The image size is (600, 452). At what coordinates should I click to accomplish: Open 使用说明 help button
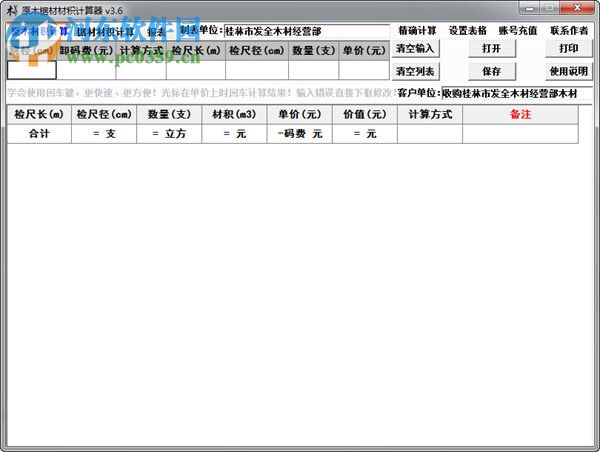(x=569, y=71)
